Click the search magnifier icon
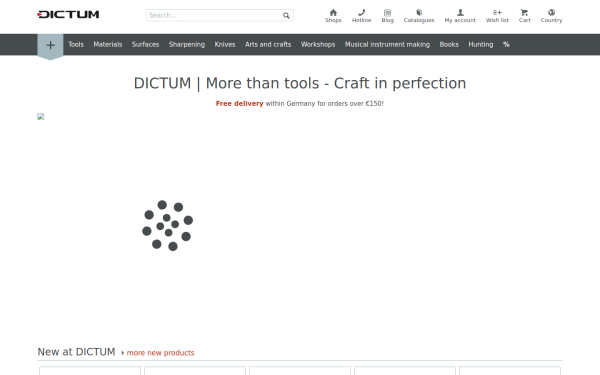This screenshot has width=600, height=375. tap(286, 15)
